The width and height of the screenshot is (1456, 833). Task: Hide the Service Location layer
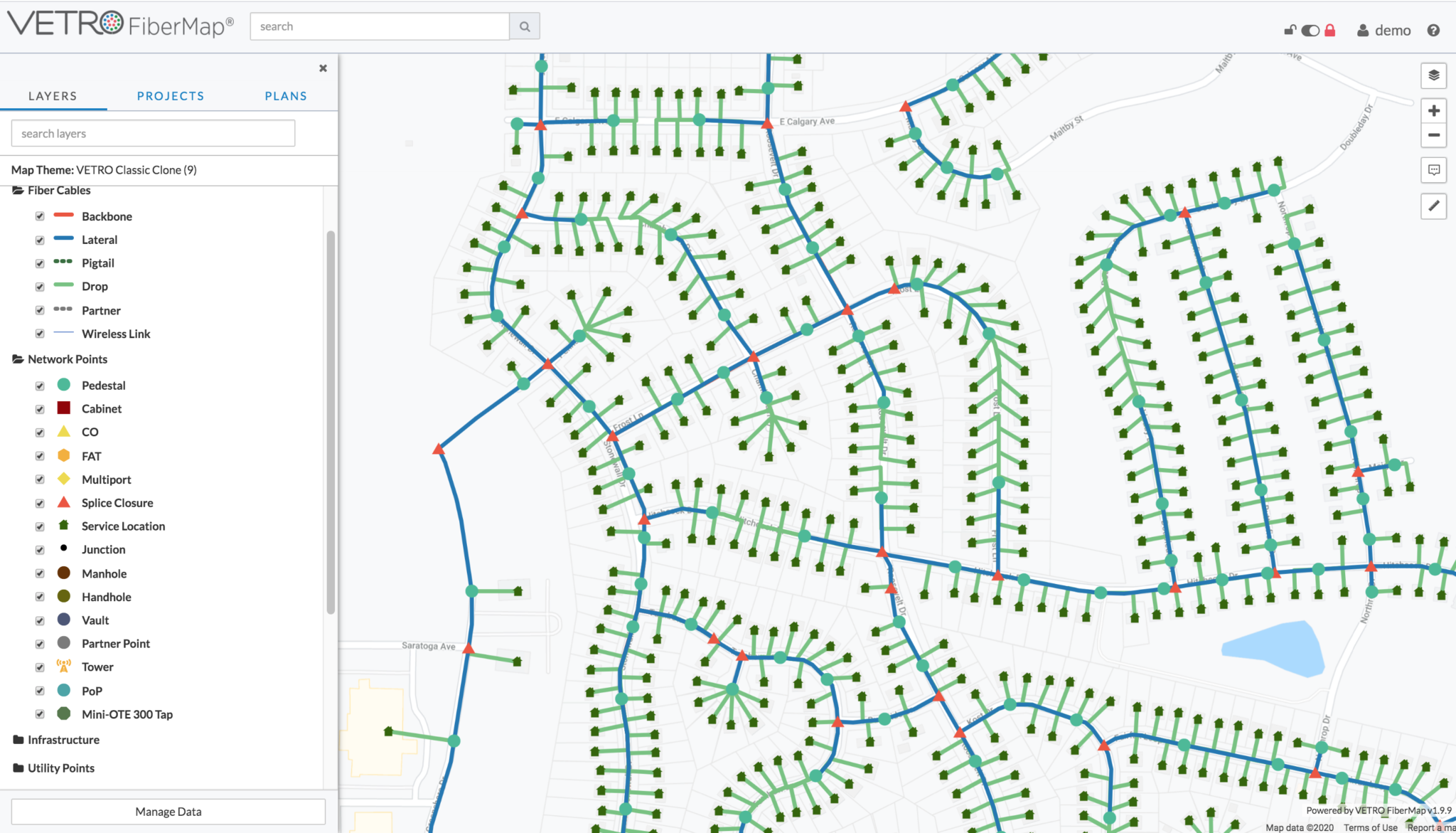coord(40,526)
